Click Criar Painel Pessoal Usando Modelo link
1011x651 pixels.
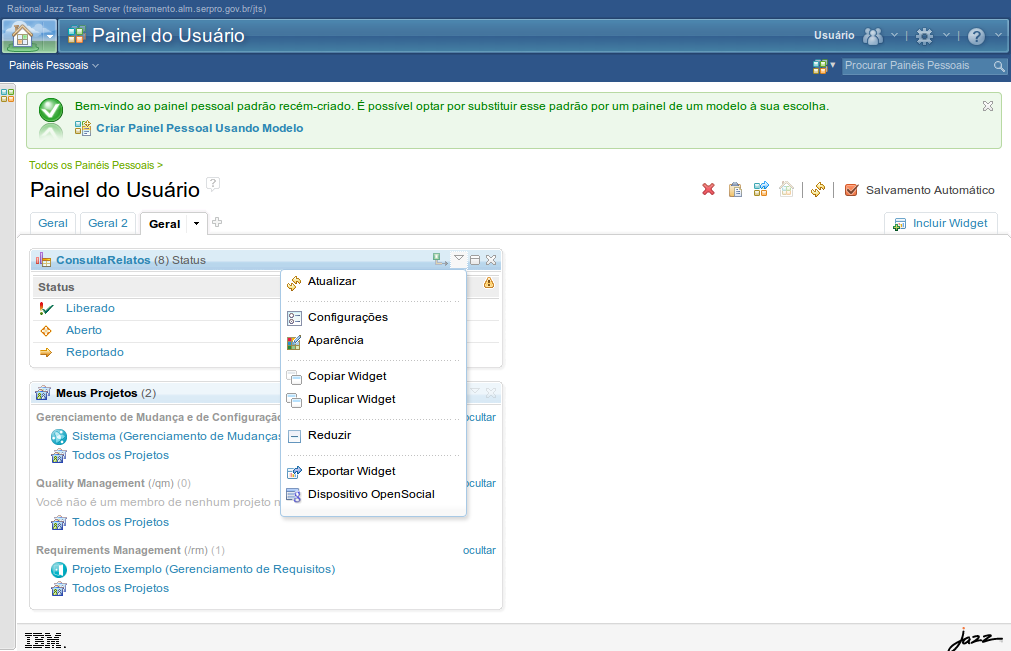click(x=200, y=128)
